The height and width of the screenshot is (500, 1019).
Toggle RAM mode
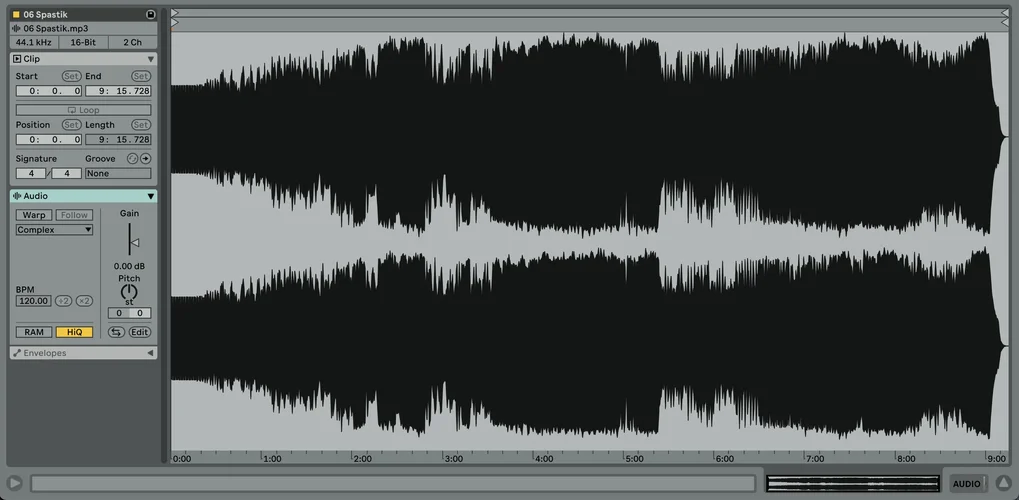[34, 332]
